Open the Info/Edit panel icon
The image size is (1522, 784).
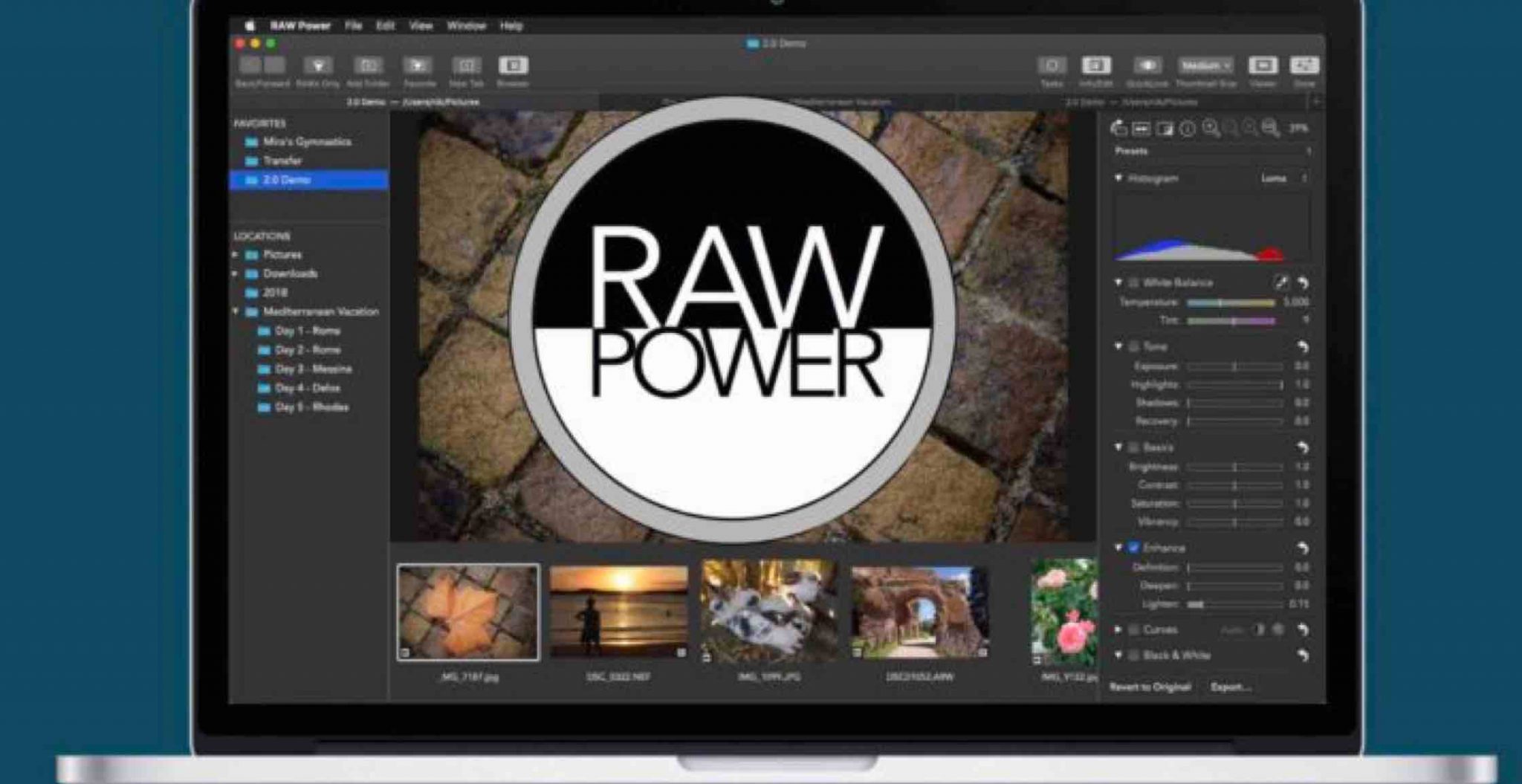[x=1095, y=66]
